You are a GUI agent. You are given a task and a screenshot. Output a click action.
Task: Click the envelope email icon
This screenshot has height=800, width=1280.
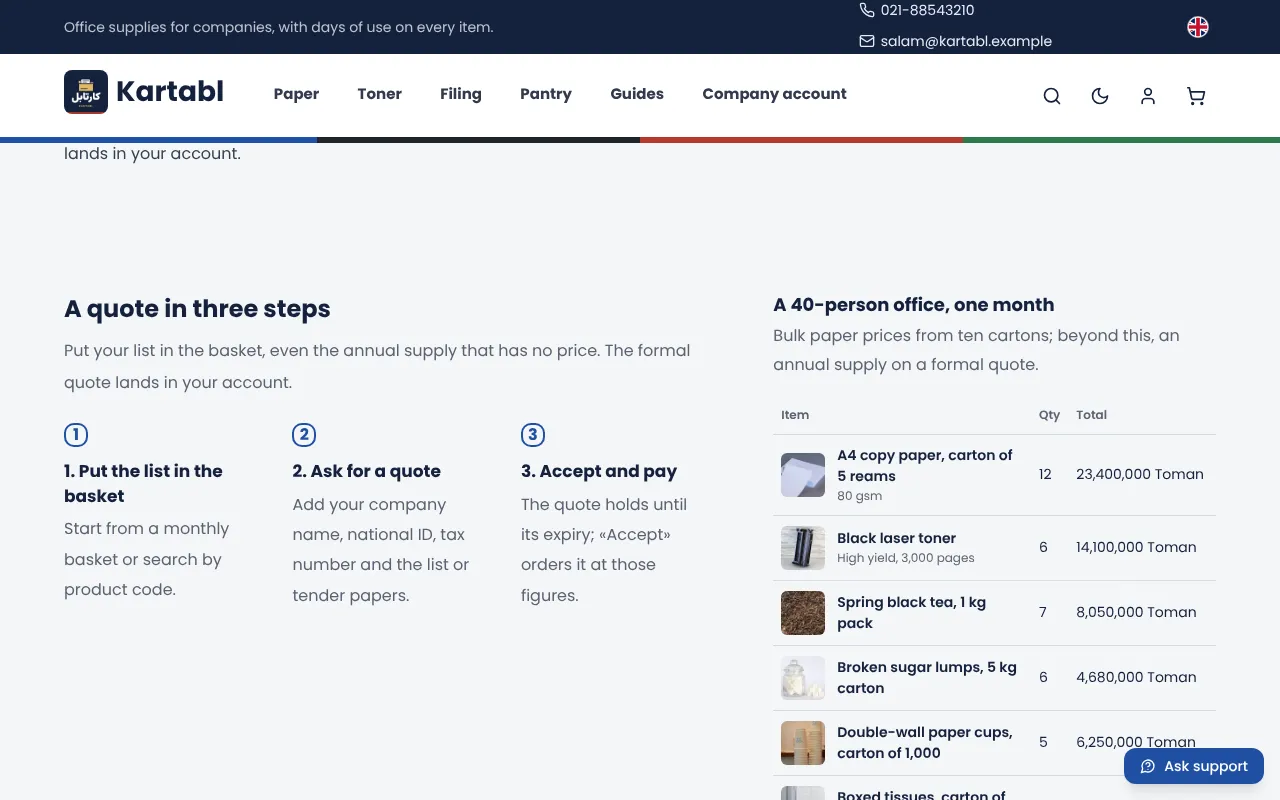pos(867,41)
